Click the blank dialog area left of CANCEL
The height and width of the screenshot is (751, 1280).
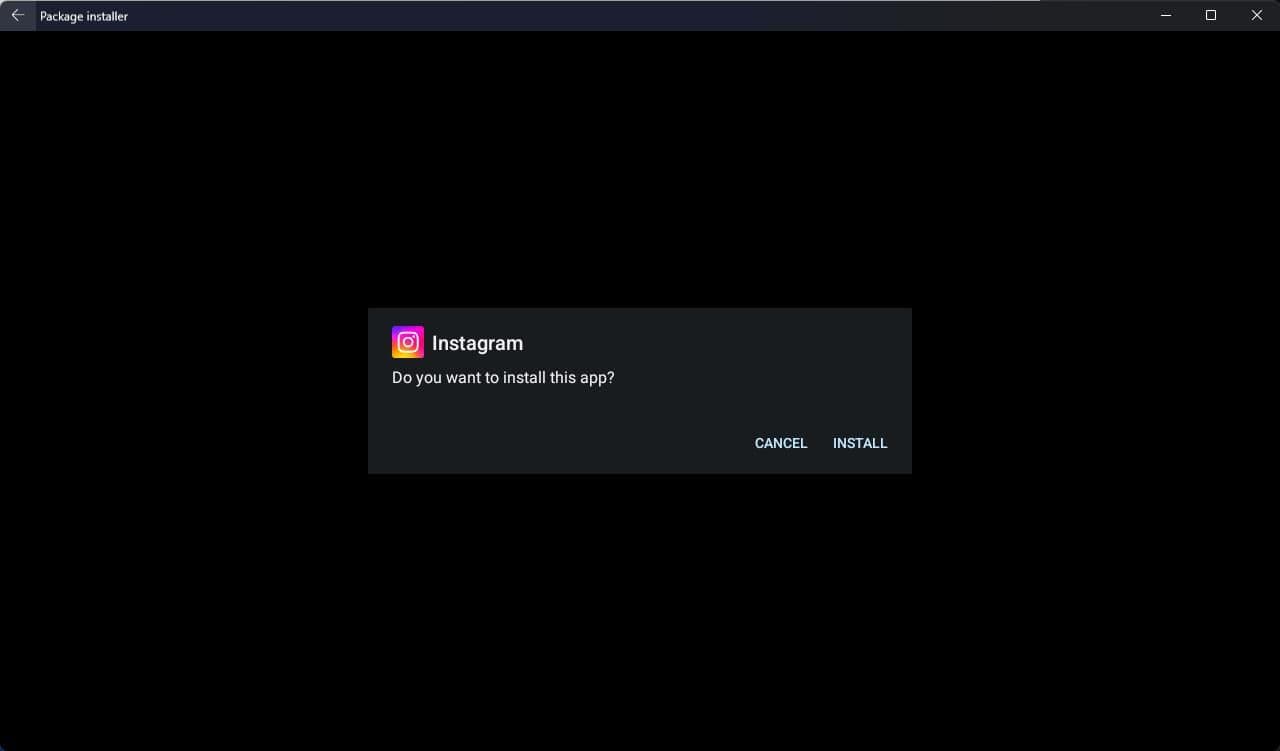pyautogui.click(x=560, y=443)
